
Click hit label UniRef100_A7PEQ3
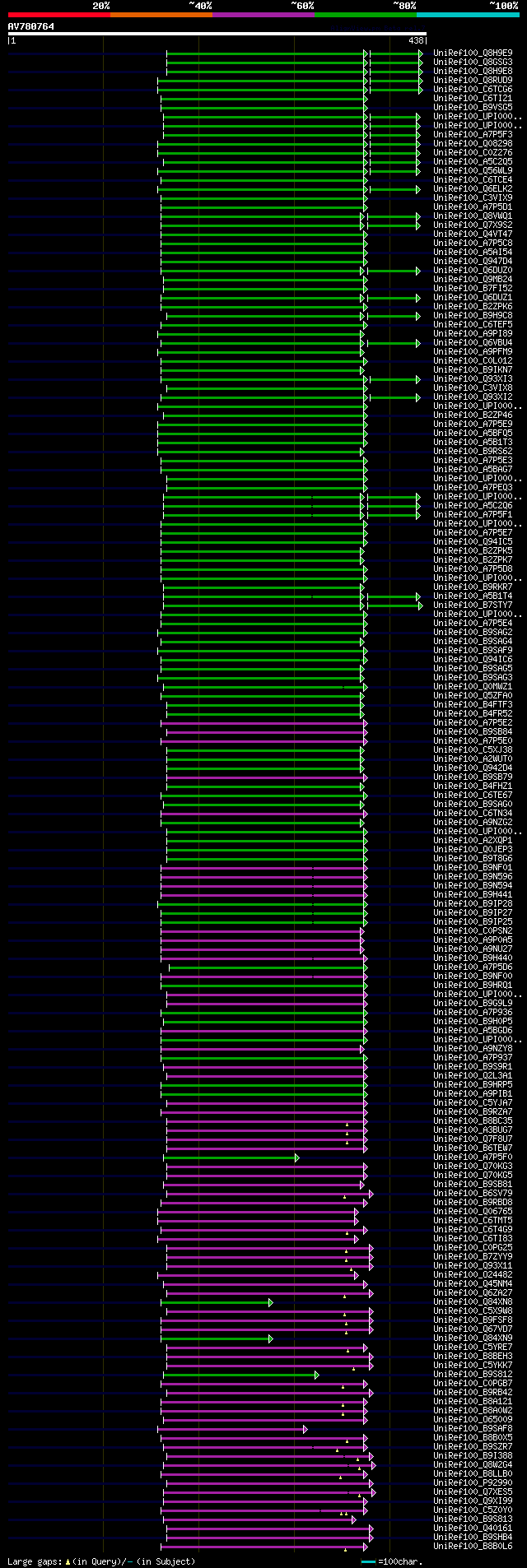(473, 487)
